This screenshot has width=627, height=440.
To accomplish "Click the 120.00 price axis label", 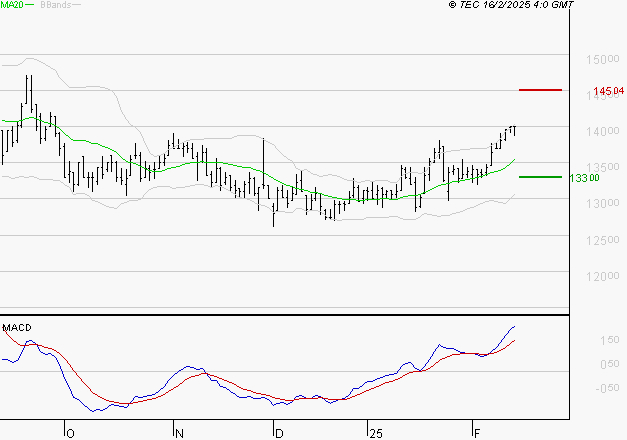I will [x=602, y=276].
